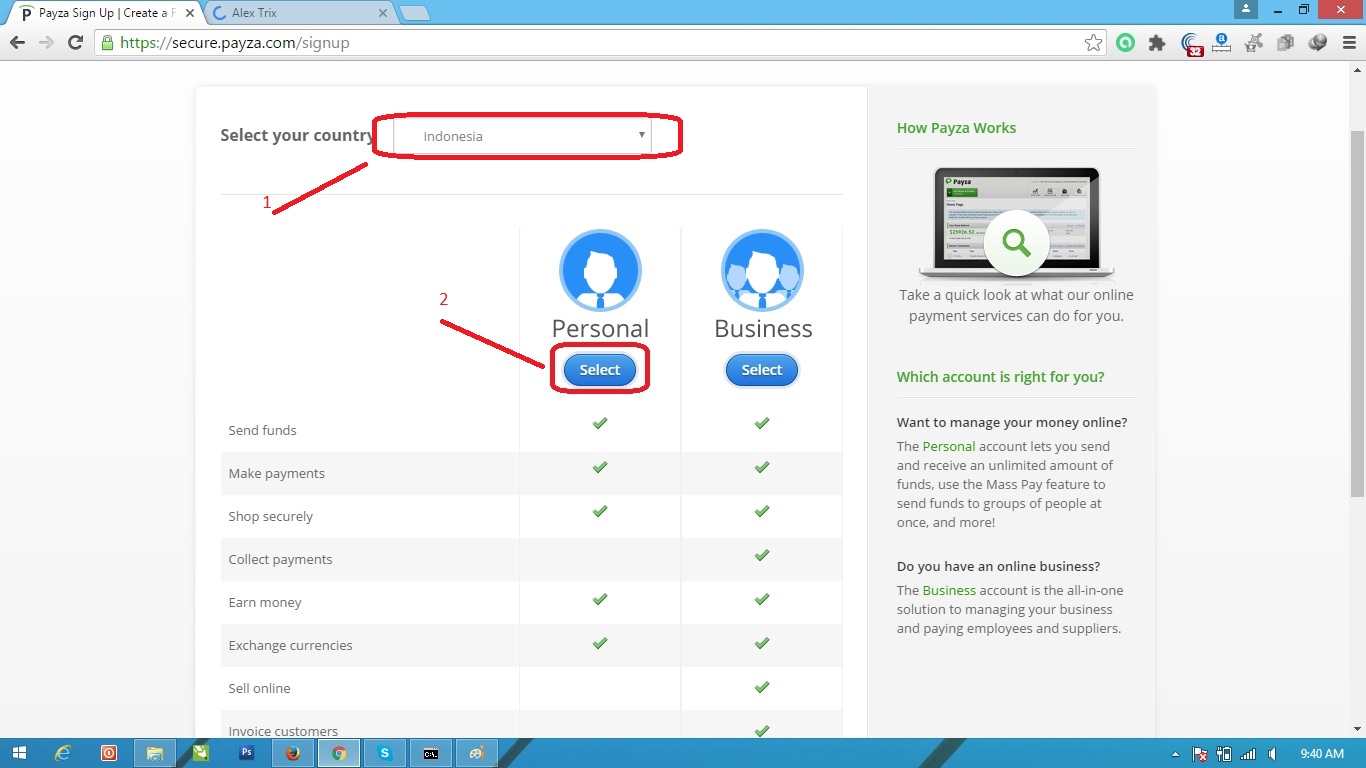Open Paint from the taskbar
Image resolution: width=1366 pixels, height=768 pixels.
pos(477,753)
